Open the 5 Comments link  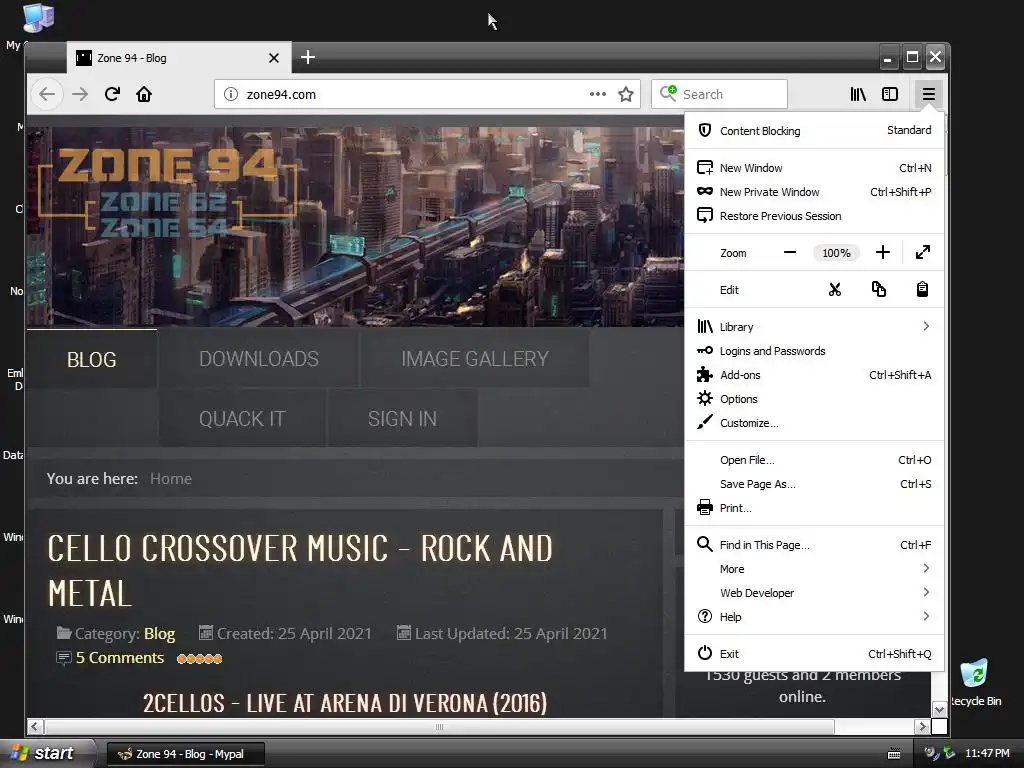click(x=120, y=658)
